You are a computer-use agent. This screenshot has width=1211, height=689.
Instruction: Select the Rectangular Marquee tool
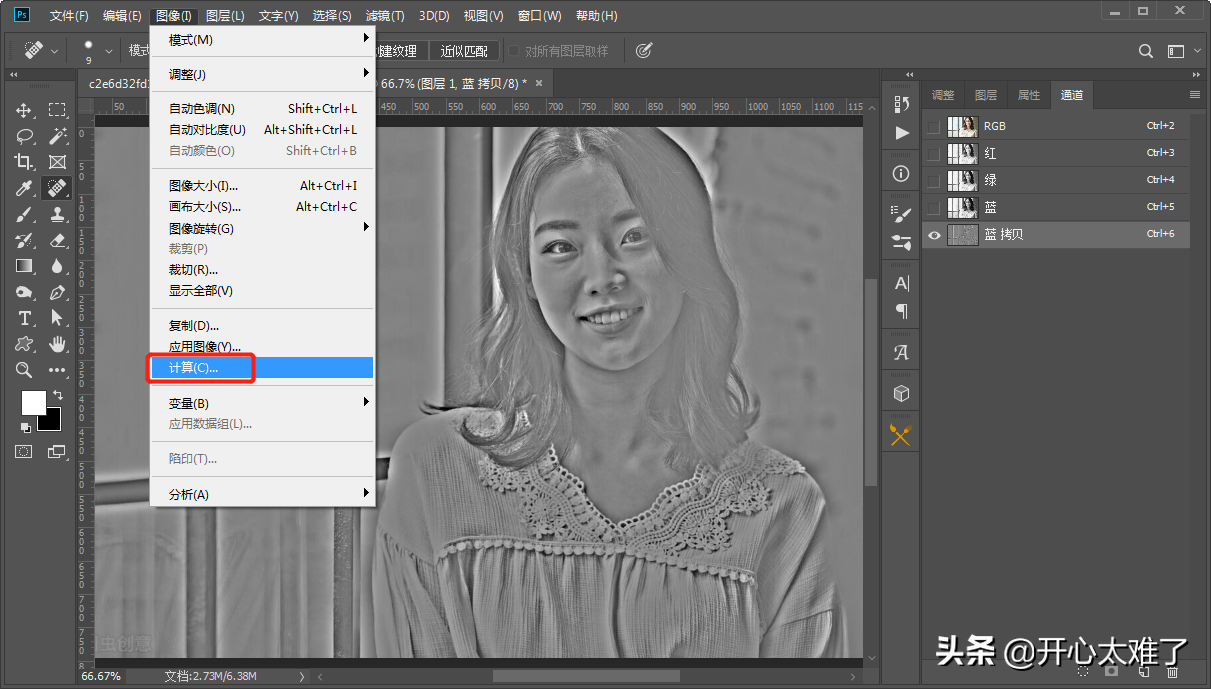[57, 110]
